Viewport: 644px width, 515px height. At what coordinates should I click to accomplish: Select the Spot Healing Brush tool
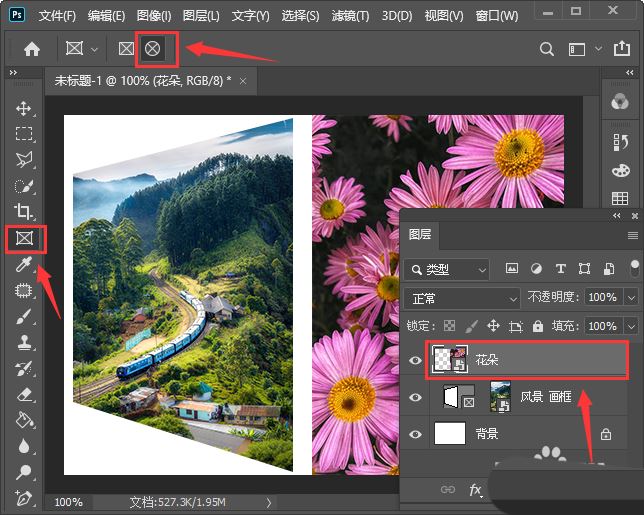[23, 291]
